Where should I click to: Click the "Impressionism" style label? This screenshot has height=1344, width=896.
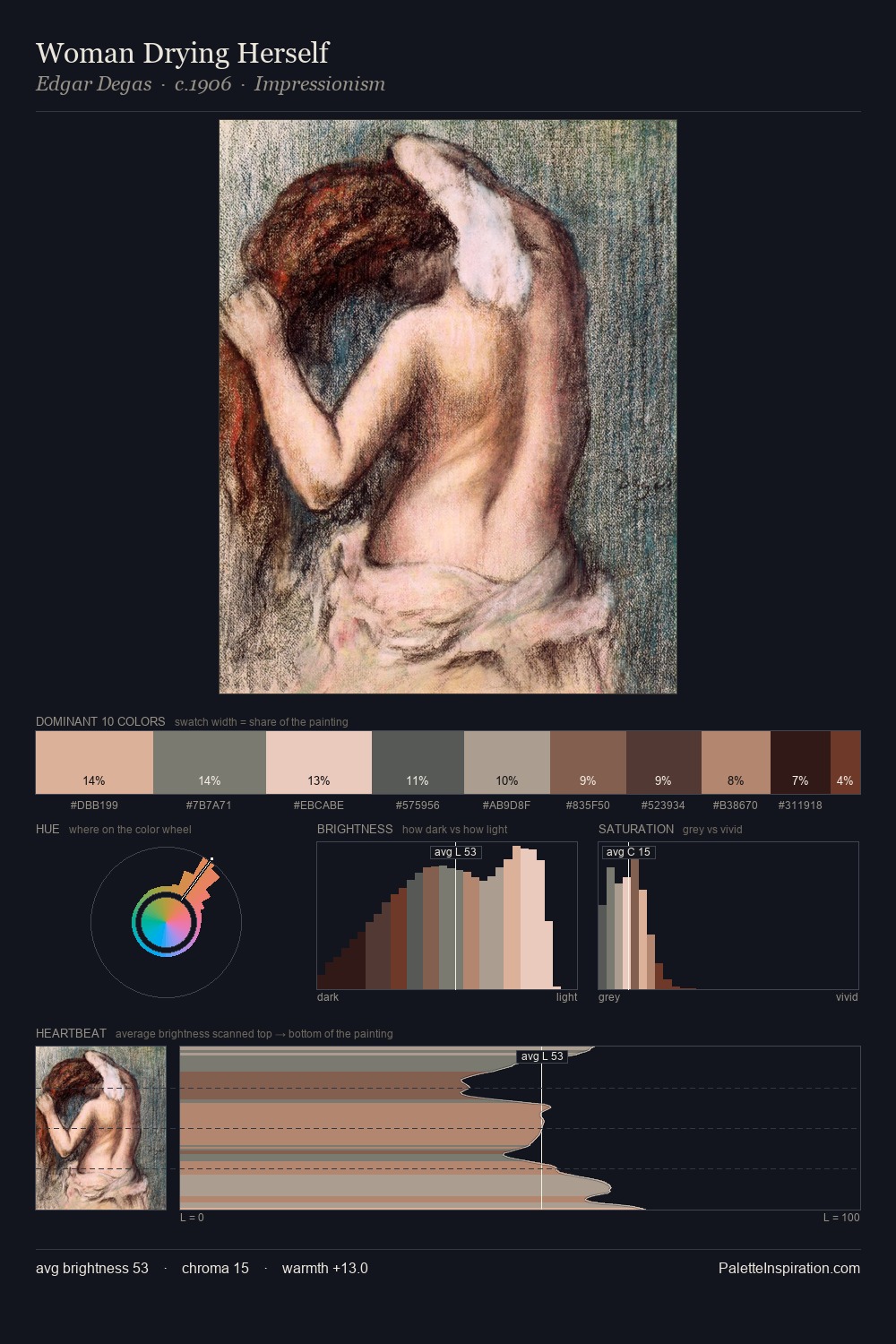(319, 84)
